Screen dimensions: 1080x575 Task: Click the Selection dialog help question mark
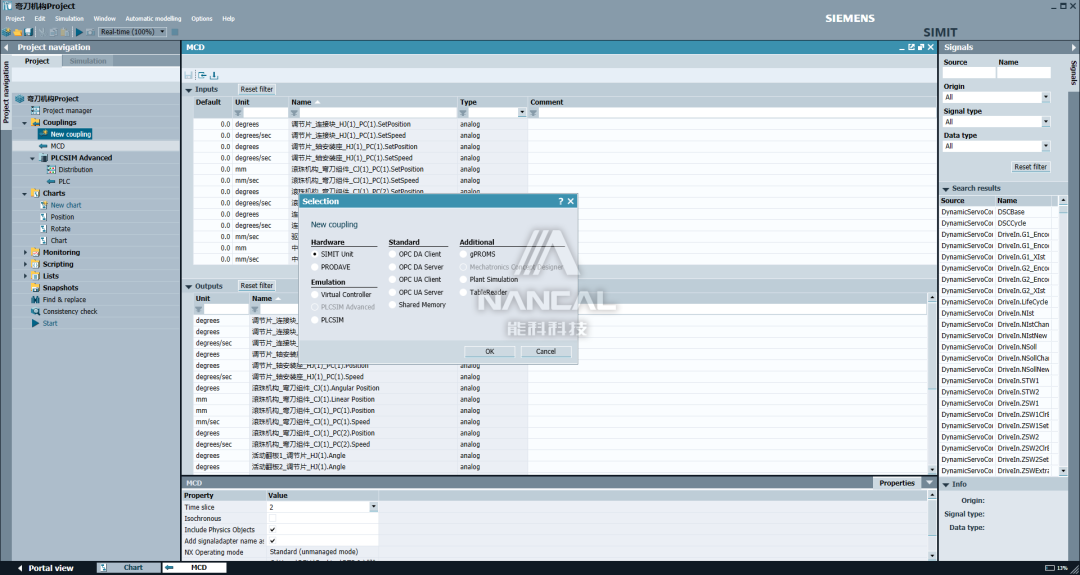561,201
